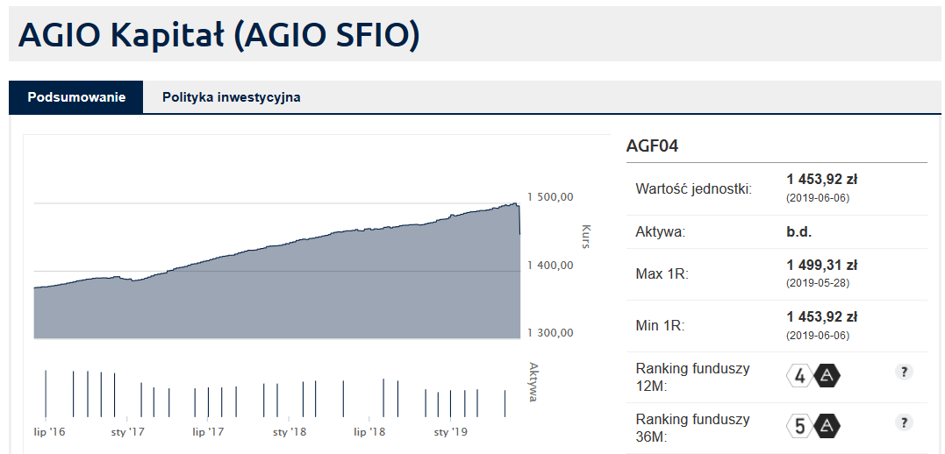
Task: Click the AGIO Kapitał (AGIO SFIO) heading
Action: coord(218,35)
